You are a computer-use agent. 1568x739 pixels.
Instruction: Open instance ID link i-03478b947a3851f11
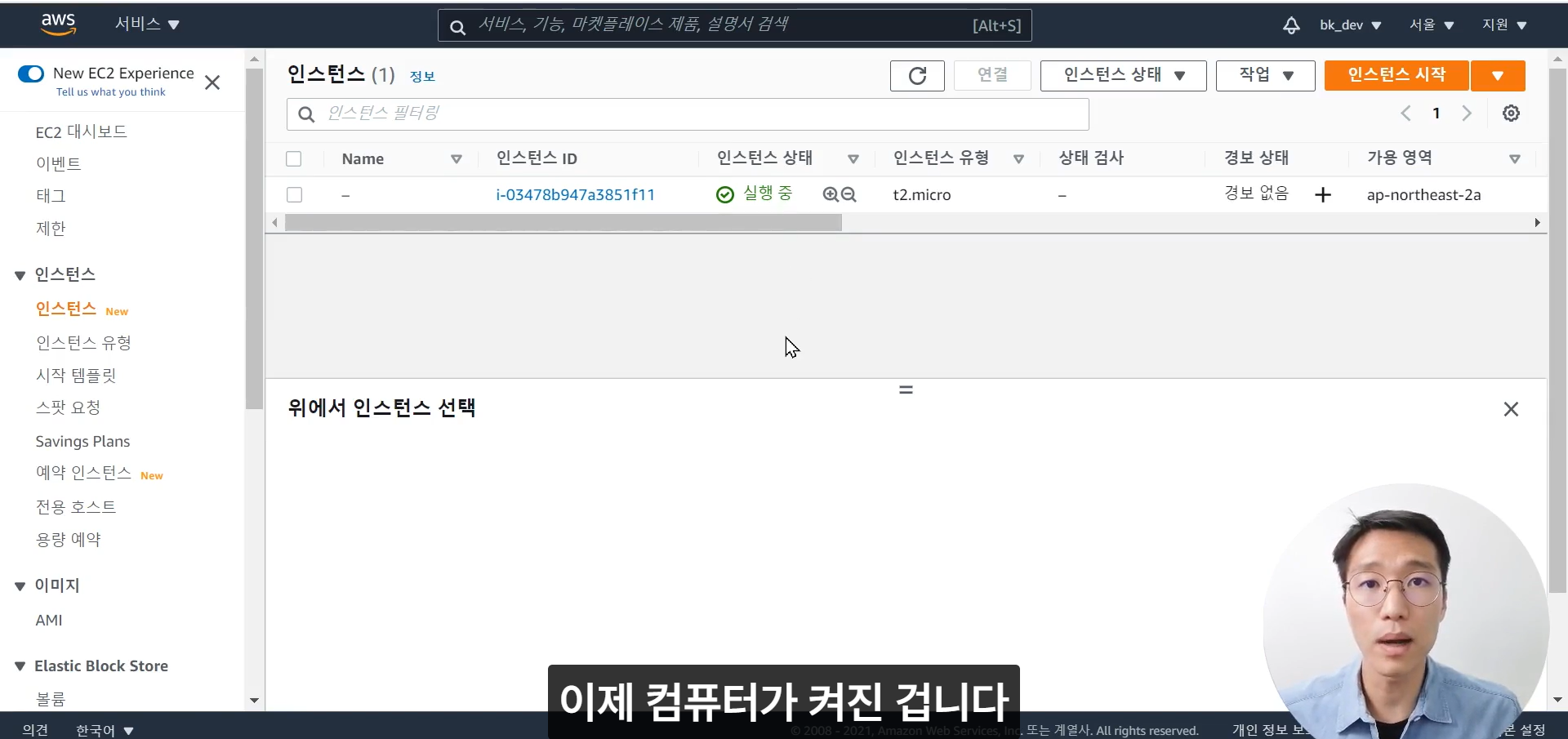576,194
